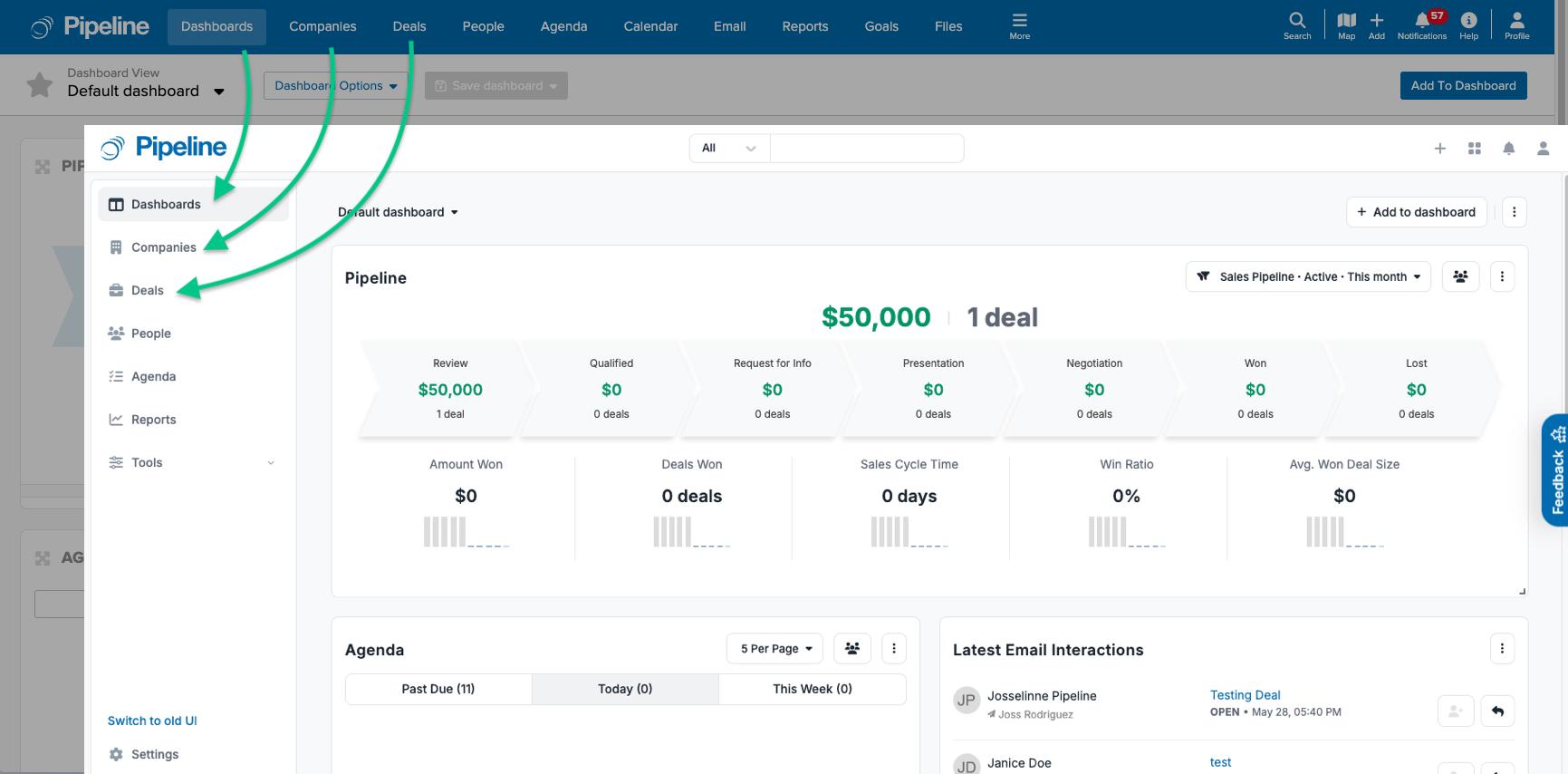Open Deals in the old top navigation
Screen dimensions: 1568x774
pyautogui.click(x=409, y=26)
